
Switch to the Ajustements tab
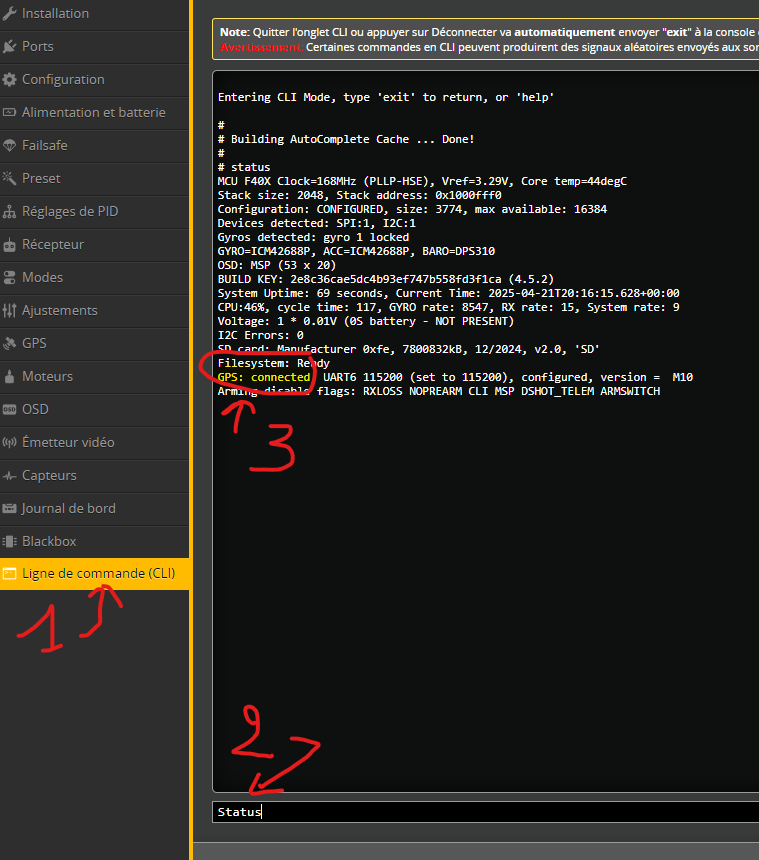point(59,310)
